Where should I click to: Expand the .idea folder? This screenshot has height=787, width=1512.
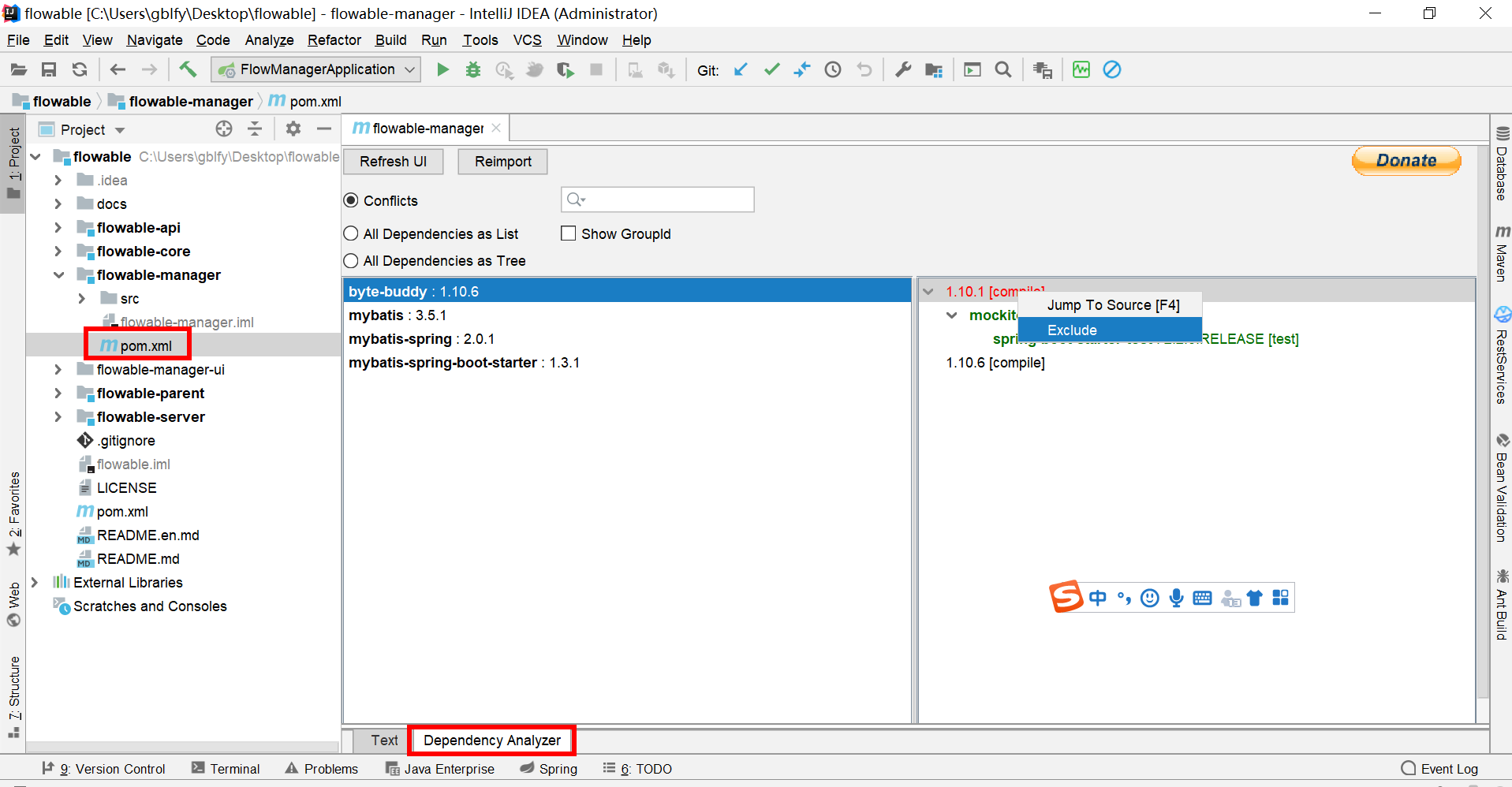coord(58,180)
